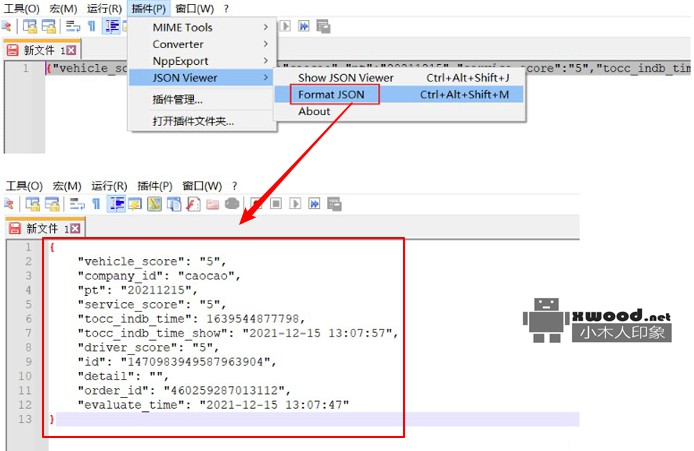Click the "tocc_indb_time": 1639544877798 line

click(x=191, y=319)
